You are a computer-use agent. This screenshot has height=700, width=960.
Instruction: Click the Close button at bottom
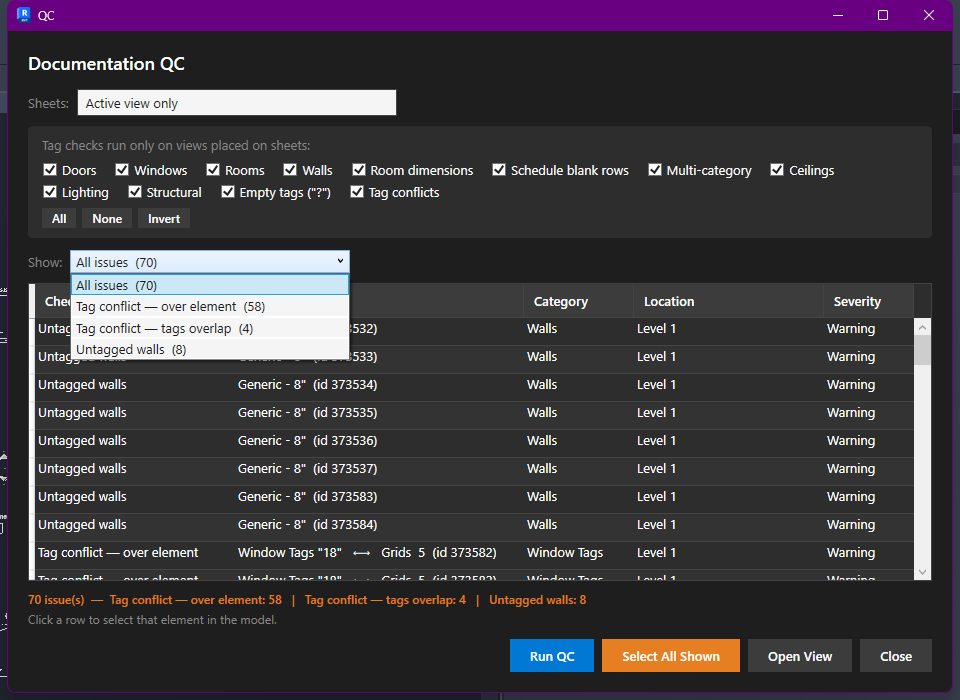click(896, 656)
